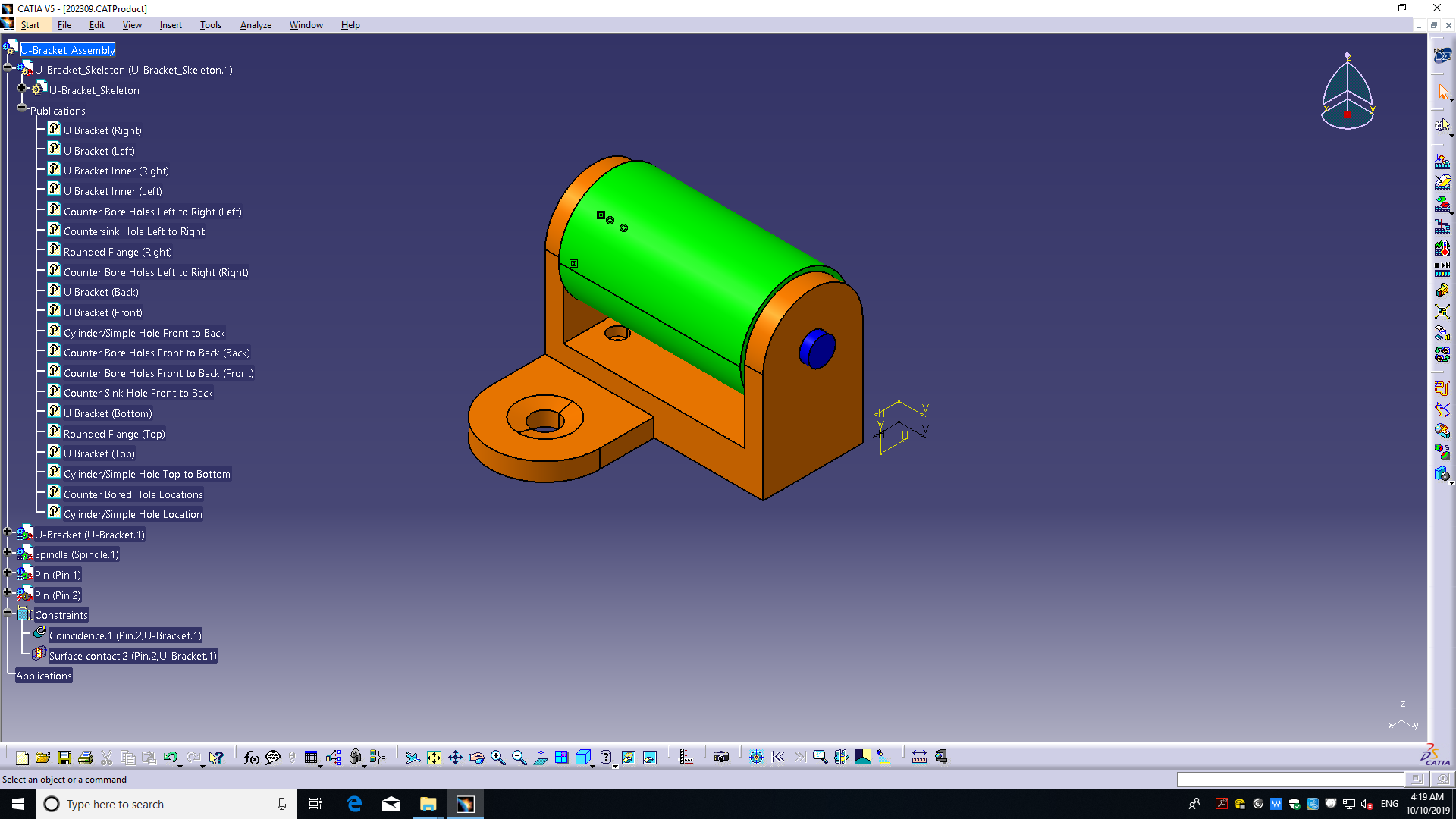Select Rounded Flange (Top) publication
Viewport: 1456px width, 819px height.
click(x=114, y=434)
